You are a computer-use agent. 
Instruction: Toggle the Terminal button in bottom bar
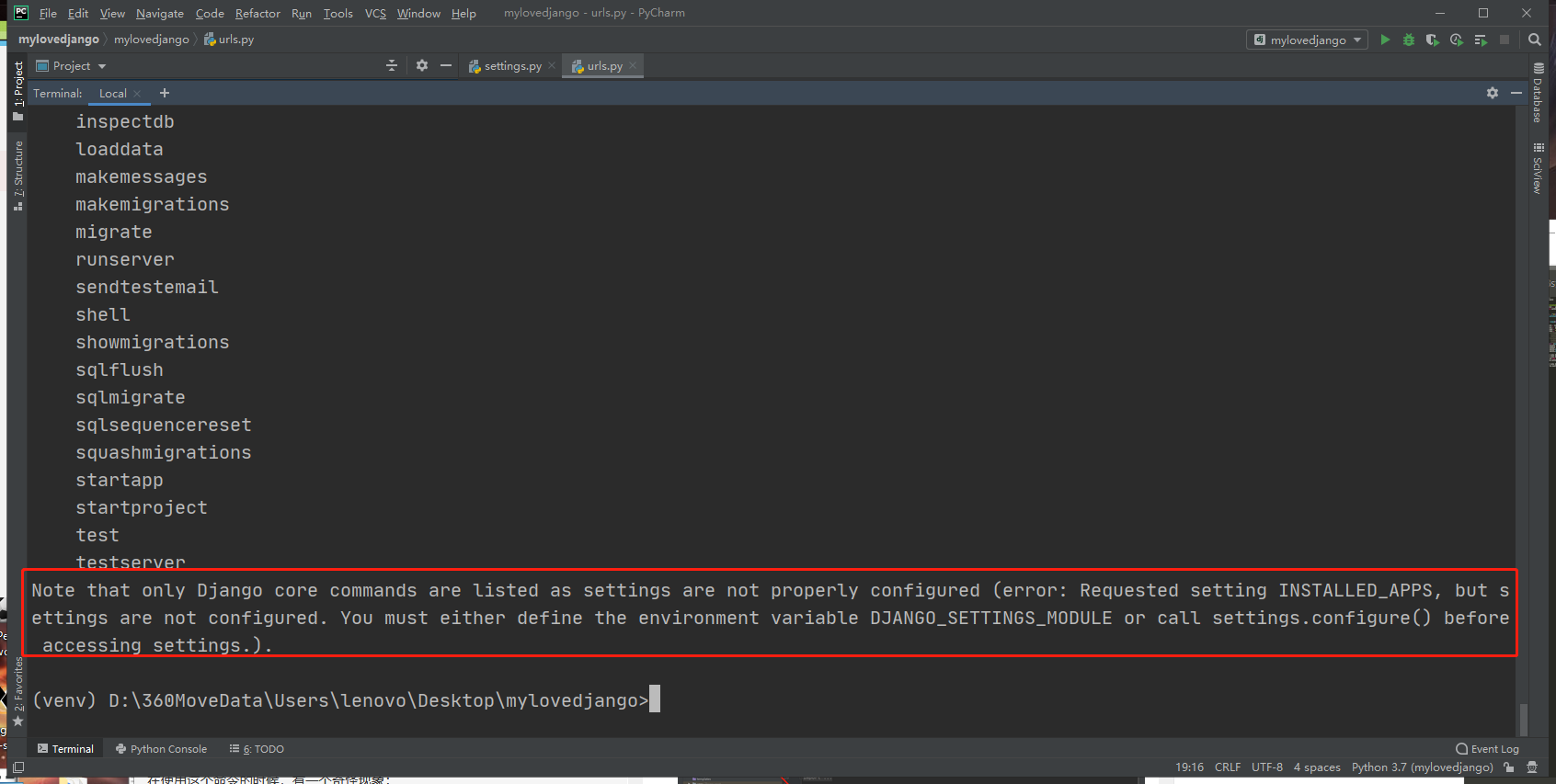(x=65, y=749)
